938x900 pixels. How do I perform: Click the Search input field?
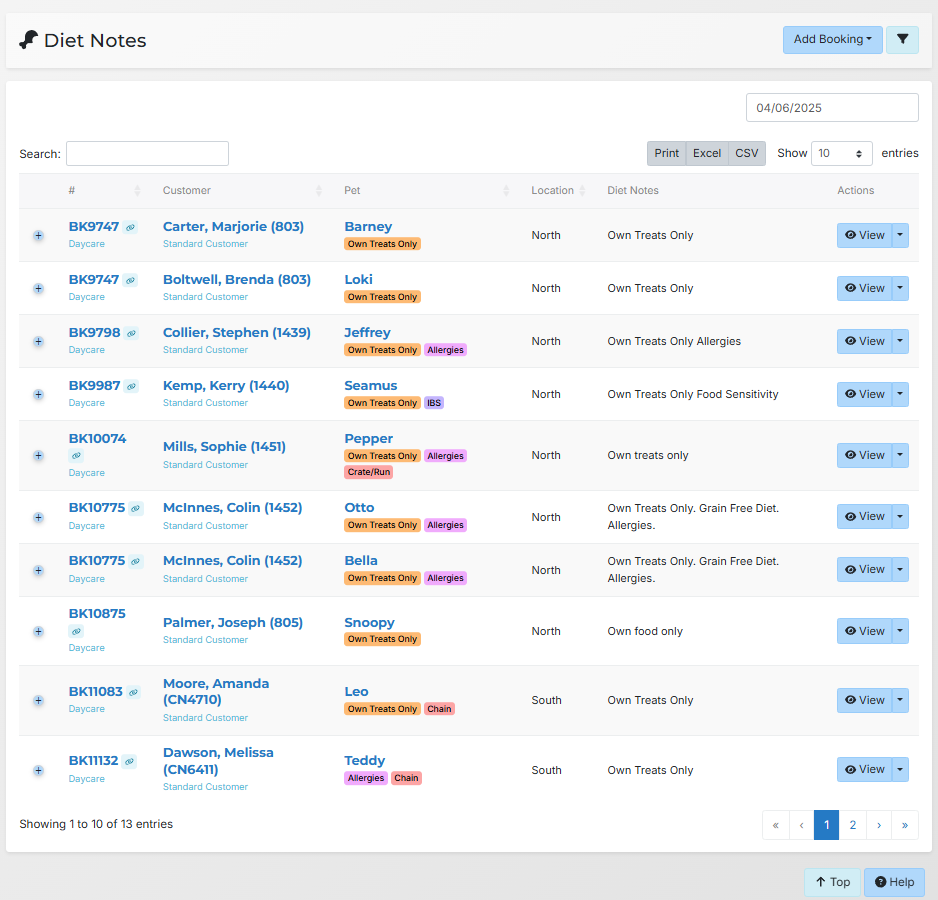pos(147,154)
